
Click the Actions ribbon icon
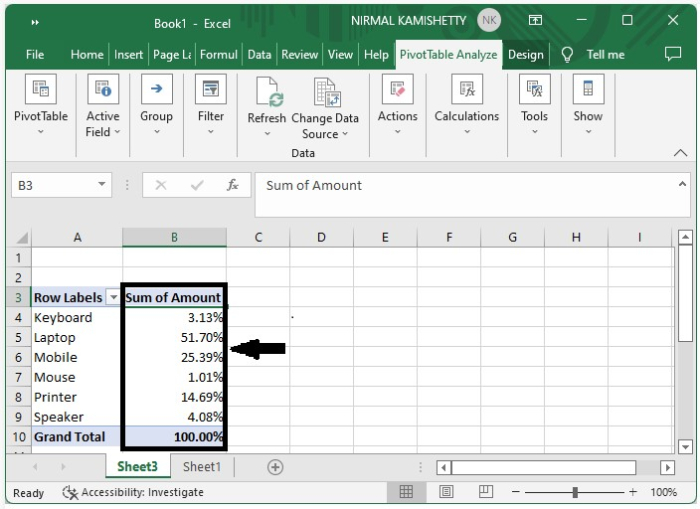(x=397, y=90)
